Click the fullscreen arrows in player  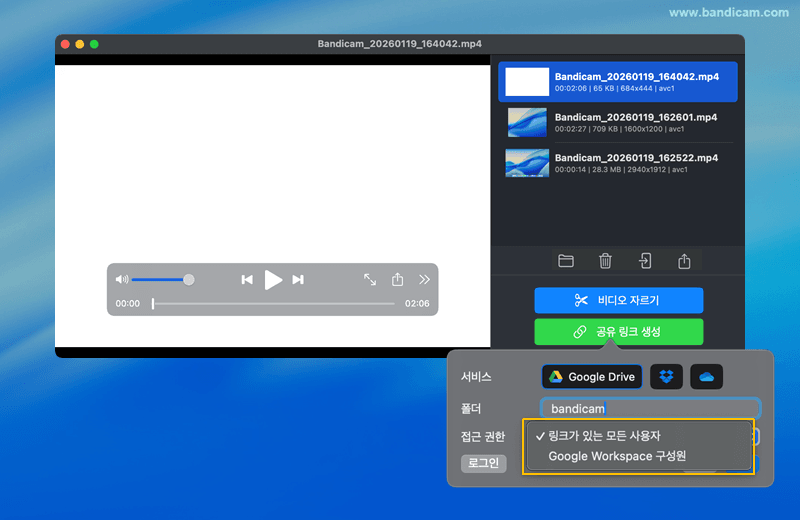pyautogui.click(x=370, y=280)
